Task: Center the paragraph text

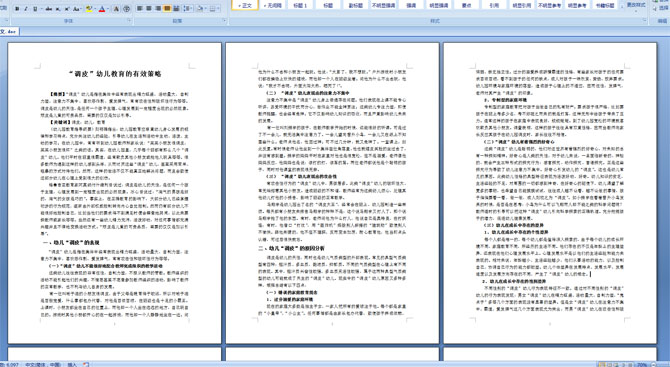Action: click(149, 9)
